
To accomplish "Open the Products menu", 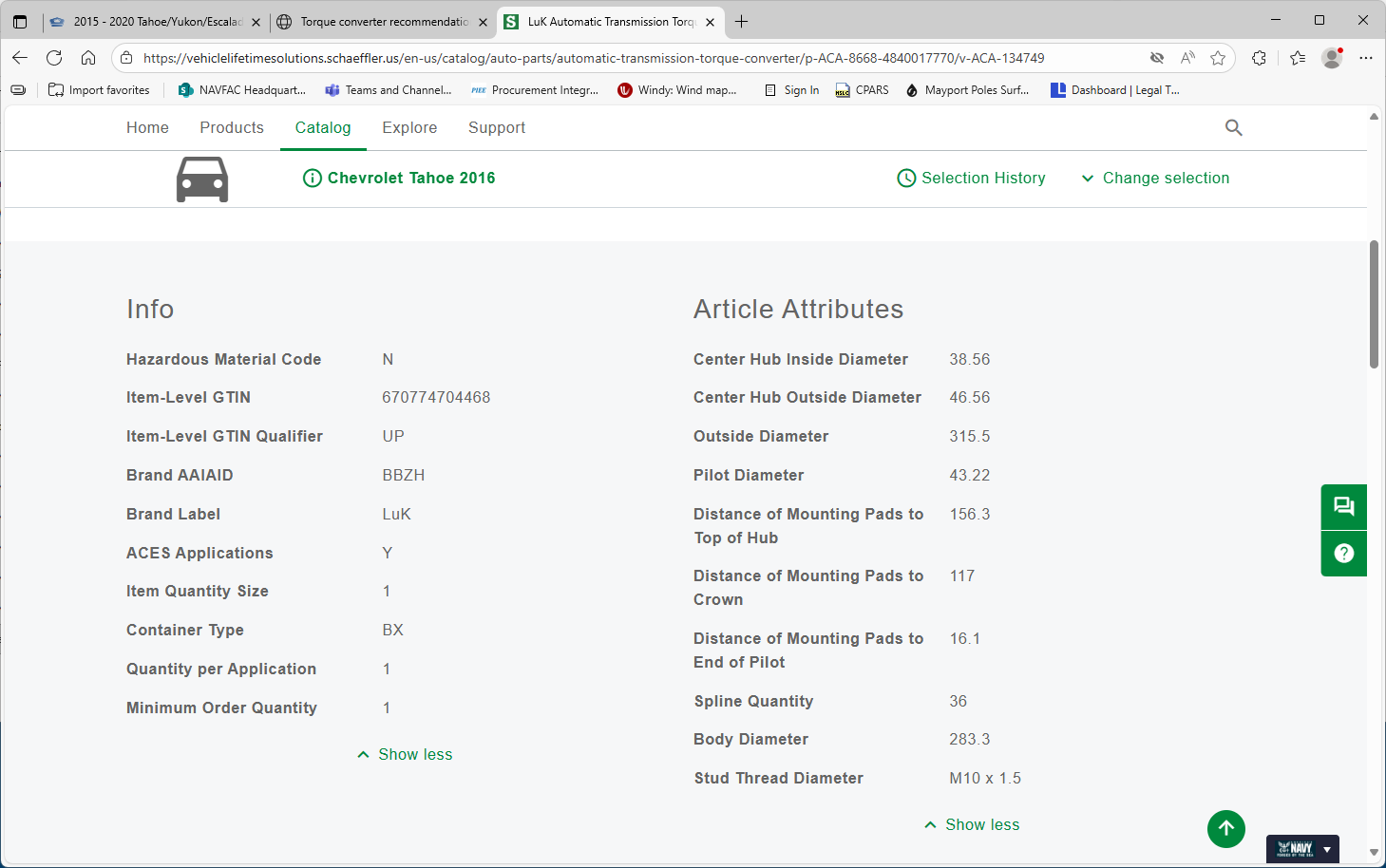I will point(232,127).
